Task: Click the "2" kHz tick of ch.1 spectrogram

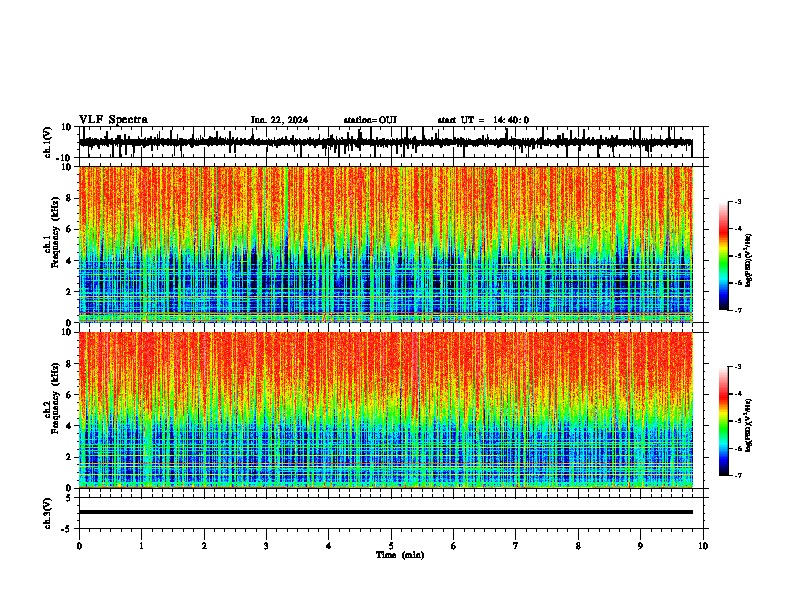Action: (x=70, y=292)
